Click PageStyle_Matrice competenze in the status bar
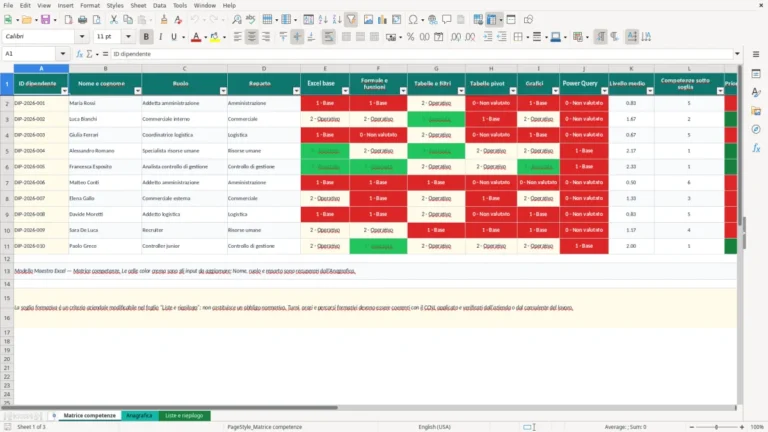This screenshot has height=432, width=768. click(x=264, y=427)
